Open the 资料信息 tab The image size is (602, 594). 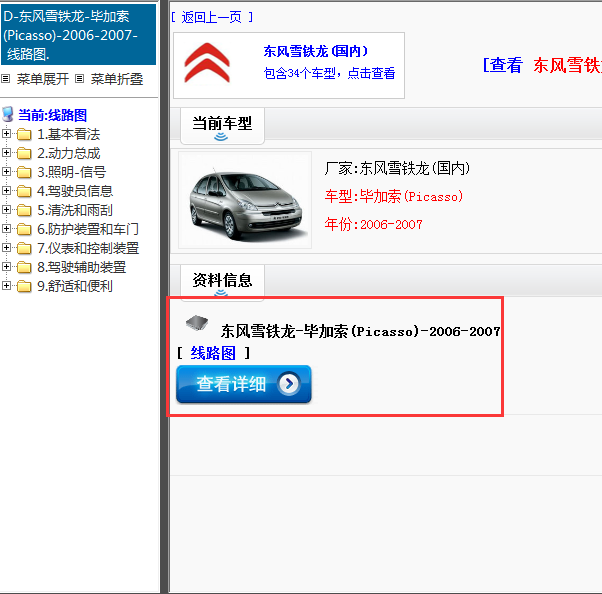point(222,281)
